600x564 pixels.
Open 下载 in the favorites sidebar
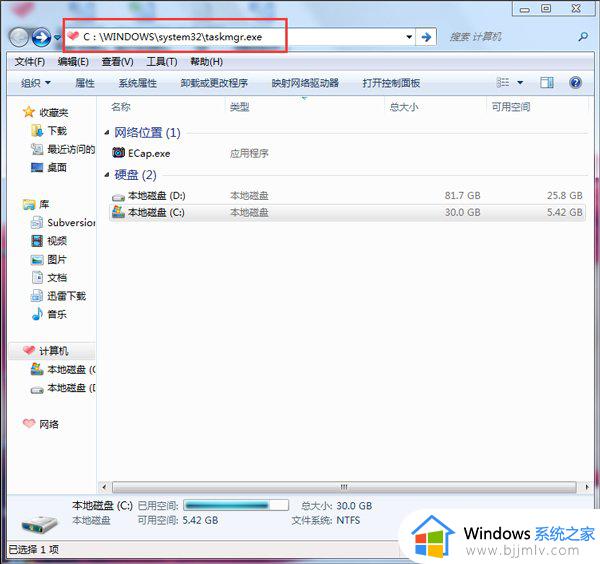click(57, 131)
